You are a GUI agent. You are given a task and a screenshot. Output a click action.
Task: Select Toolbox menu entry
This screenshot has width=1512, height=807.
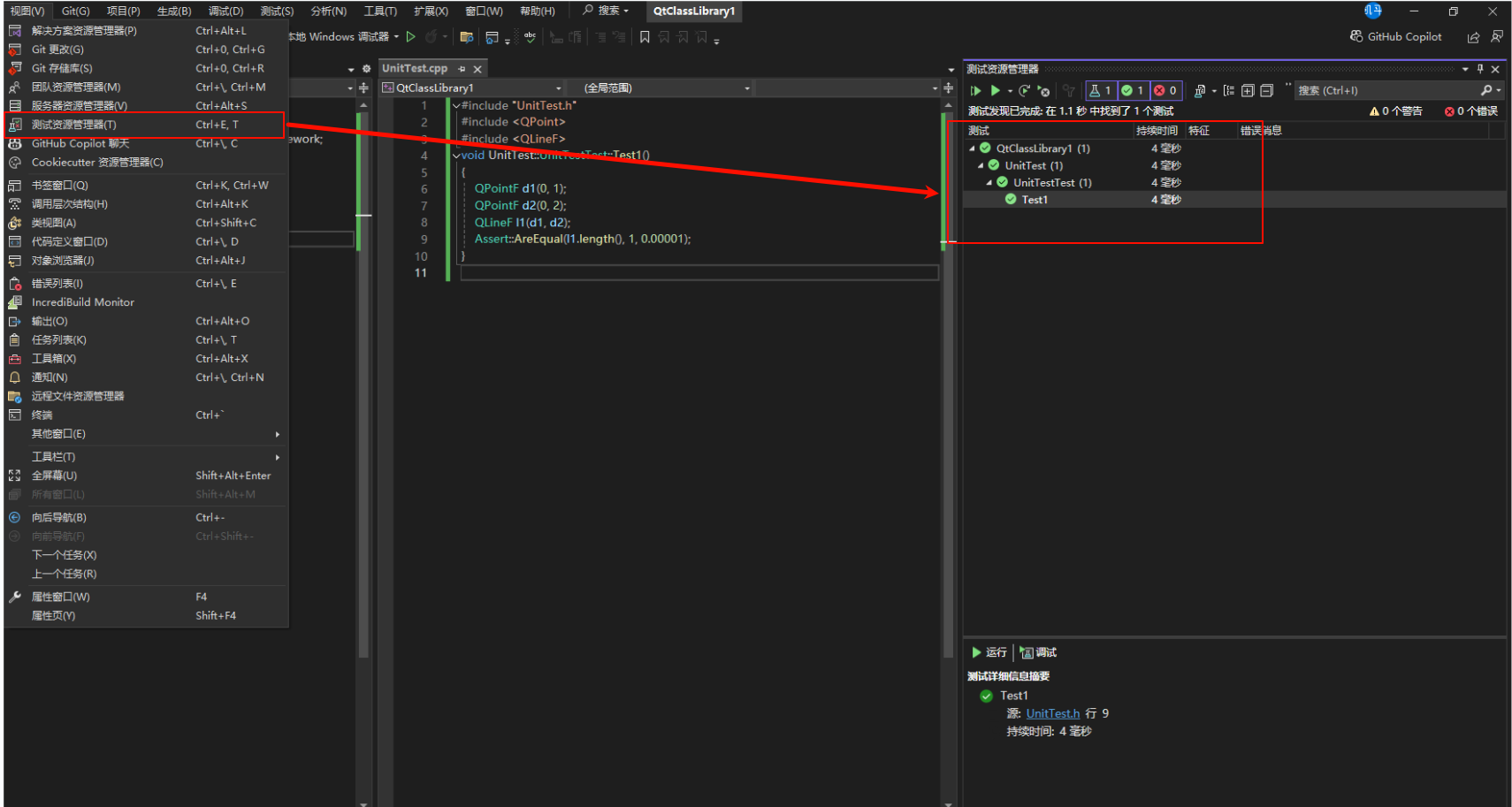coord(146,359)
